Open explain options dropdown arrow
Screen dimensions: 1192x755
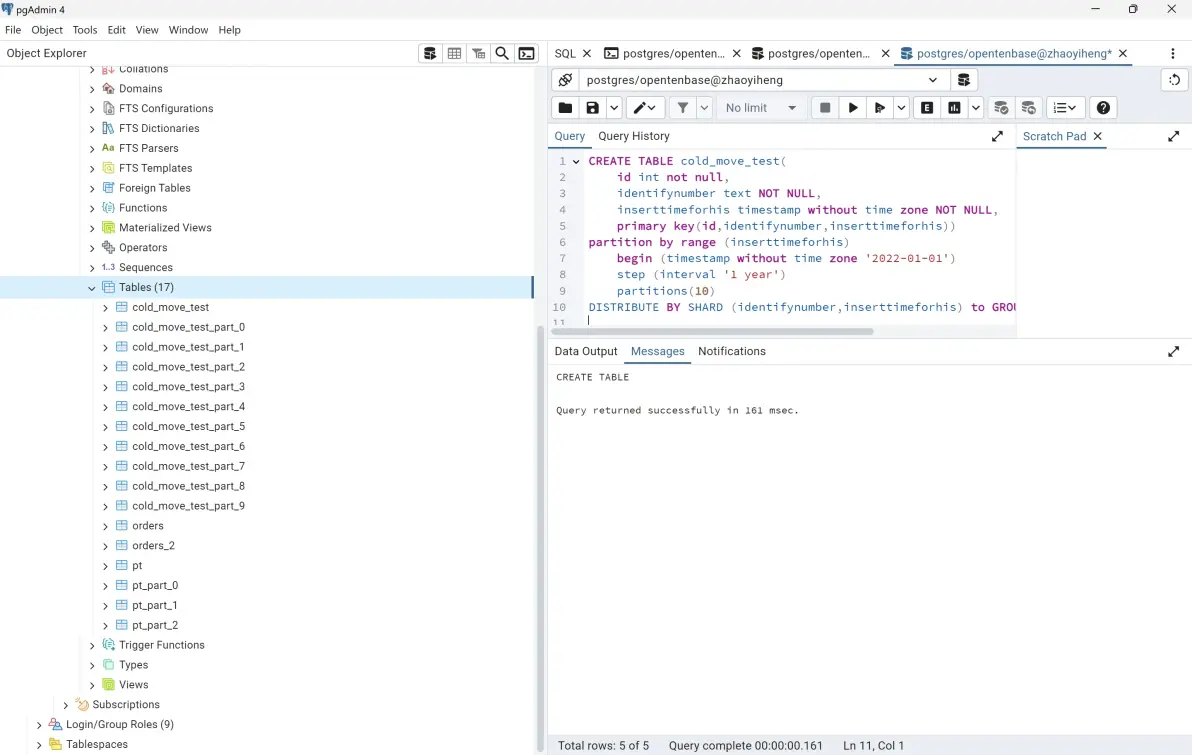[975, 108]
